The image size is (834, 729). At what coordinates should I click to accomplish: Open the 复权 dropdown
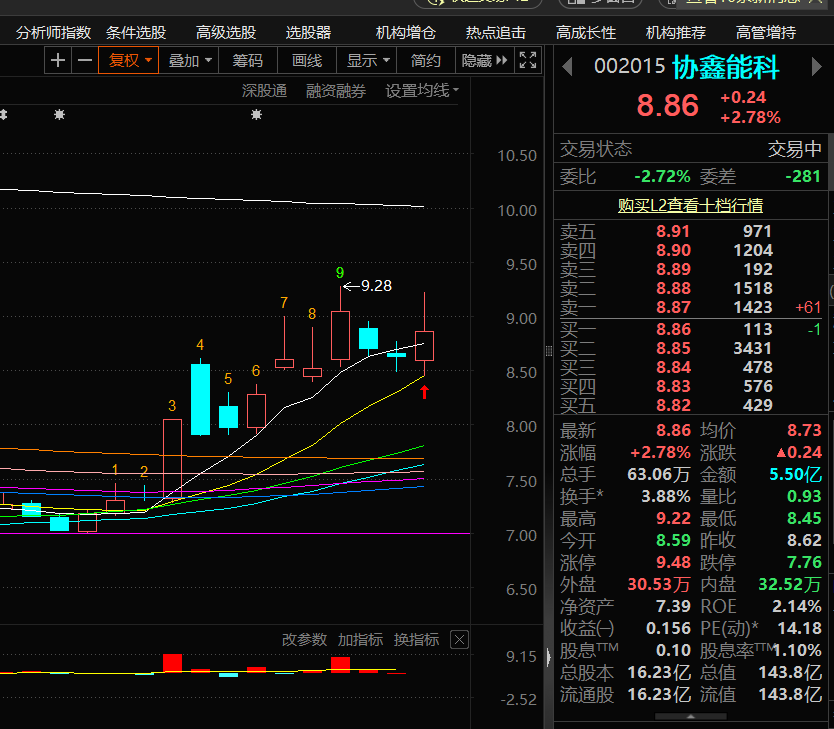pos(129,61)
